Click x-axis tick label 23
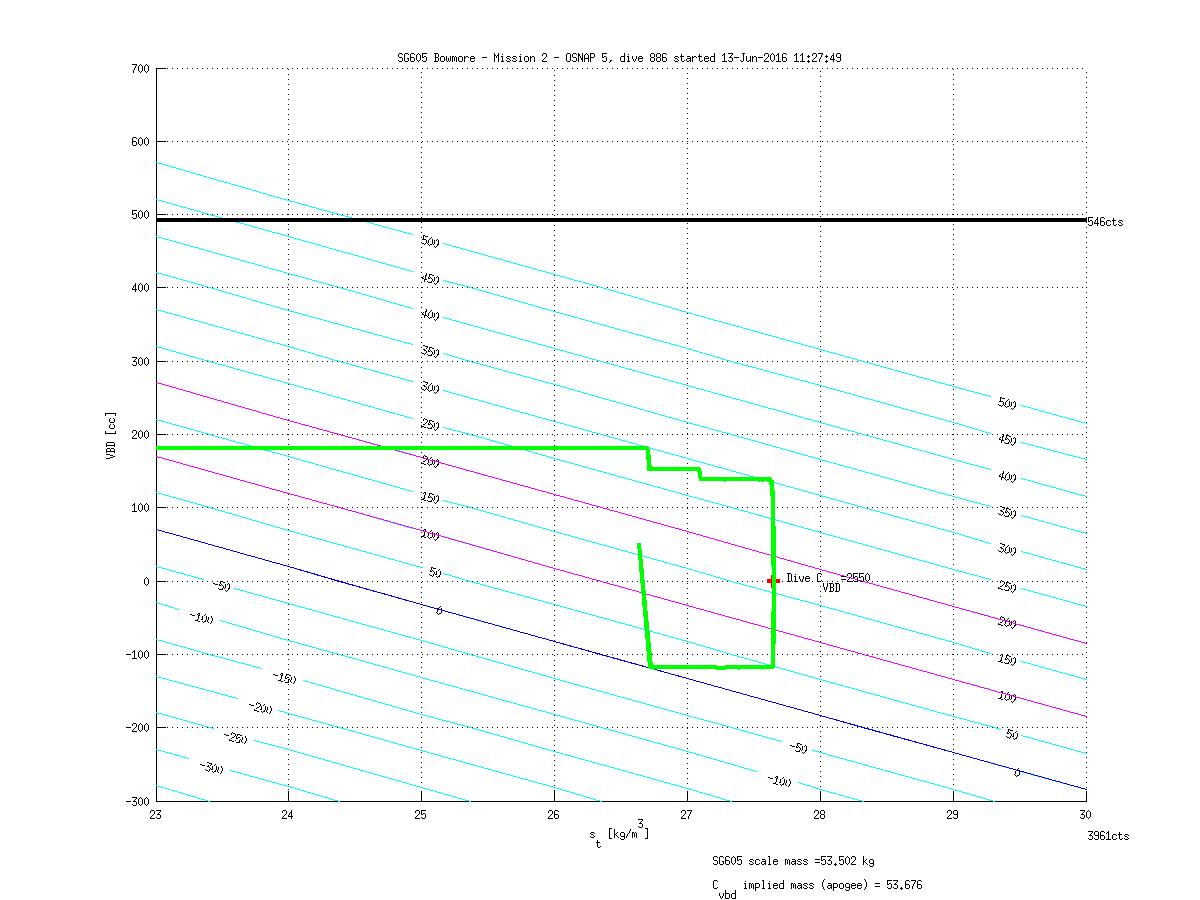 tap(157, 815)
